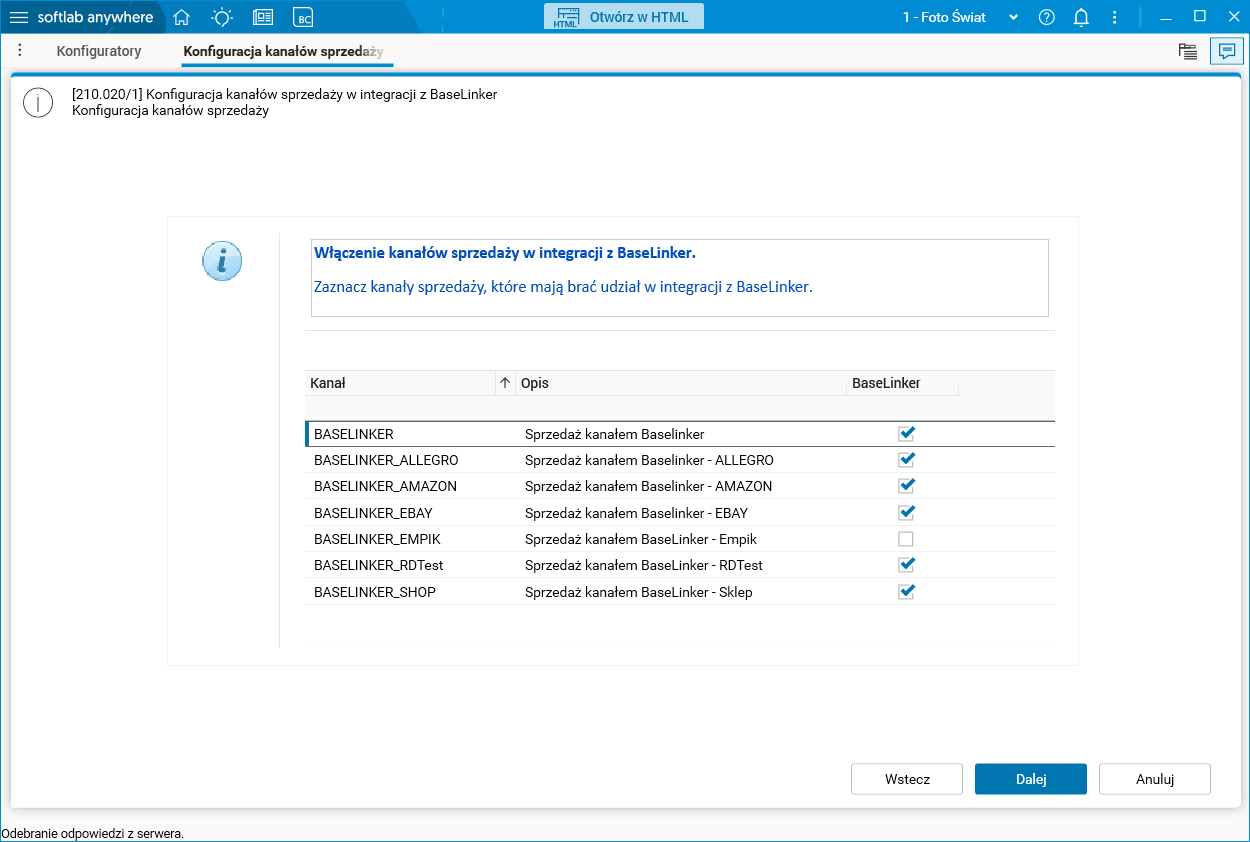
Task: Click the Kanał column header
Action: pyautogui.click(x=400, y=383)
